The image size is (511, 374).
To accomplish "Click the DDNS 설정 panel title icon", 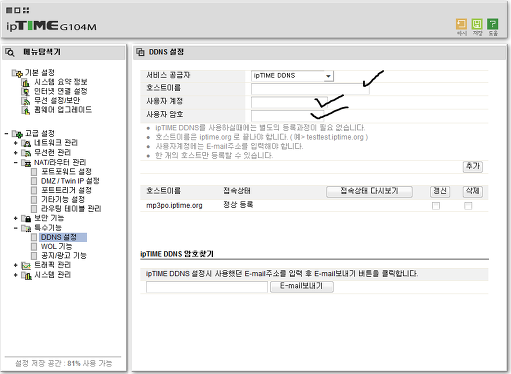I will click(141, 52).
